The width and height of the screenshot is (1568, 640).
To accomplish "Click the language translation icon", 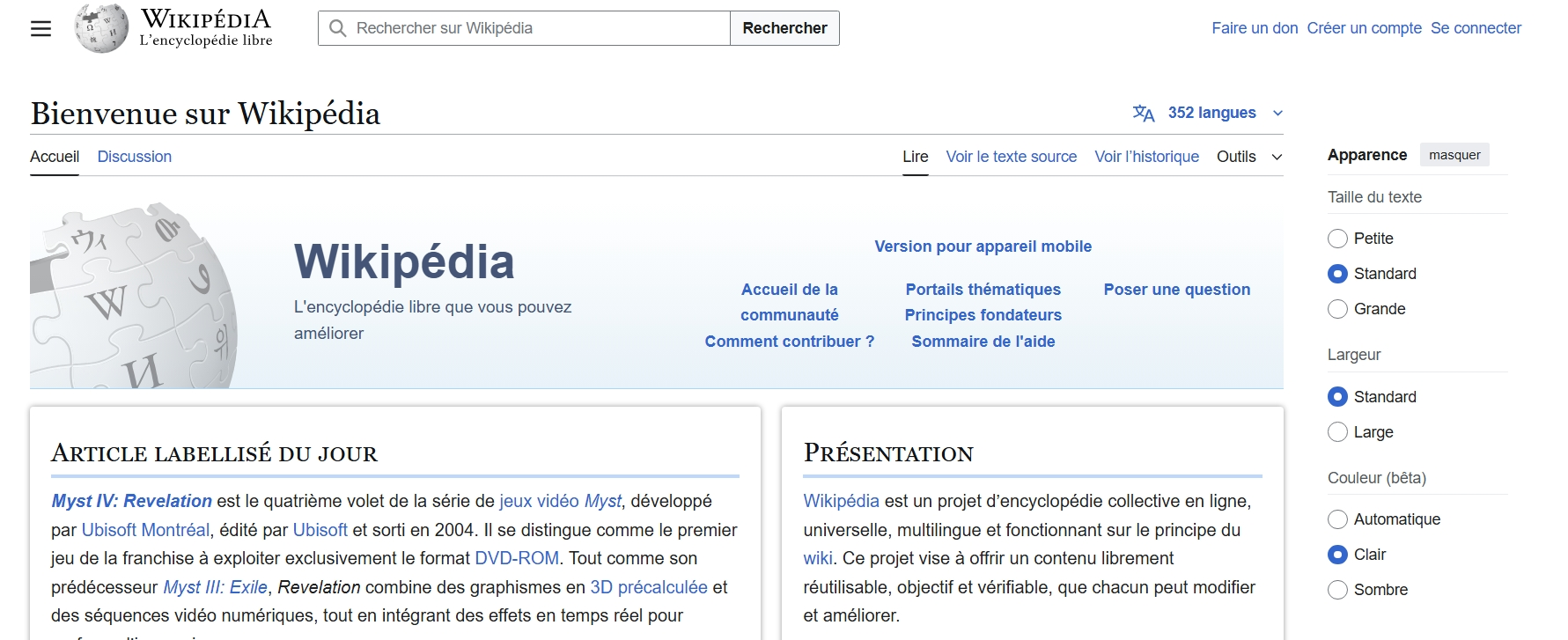I will (1144, 113).
